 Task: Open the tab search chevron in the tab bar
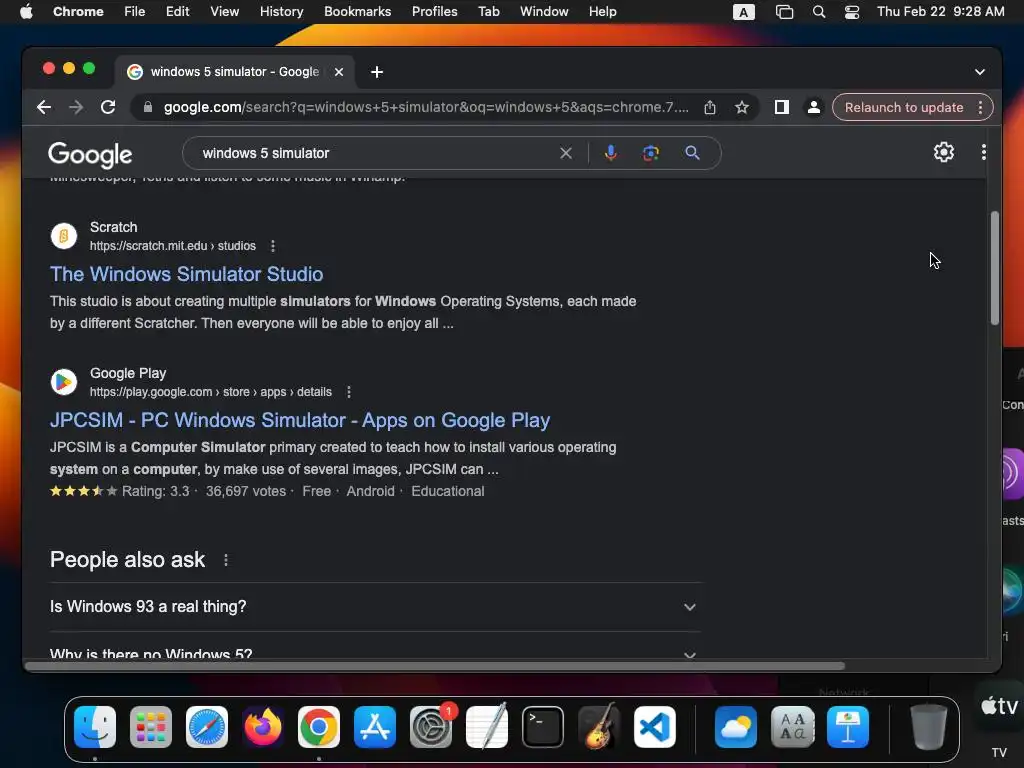(x=980, y=72)
